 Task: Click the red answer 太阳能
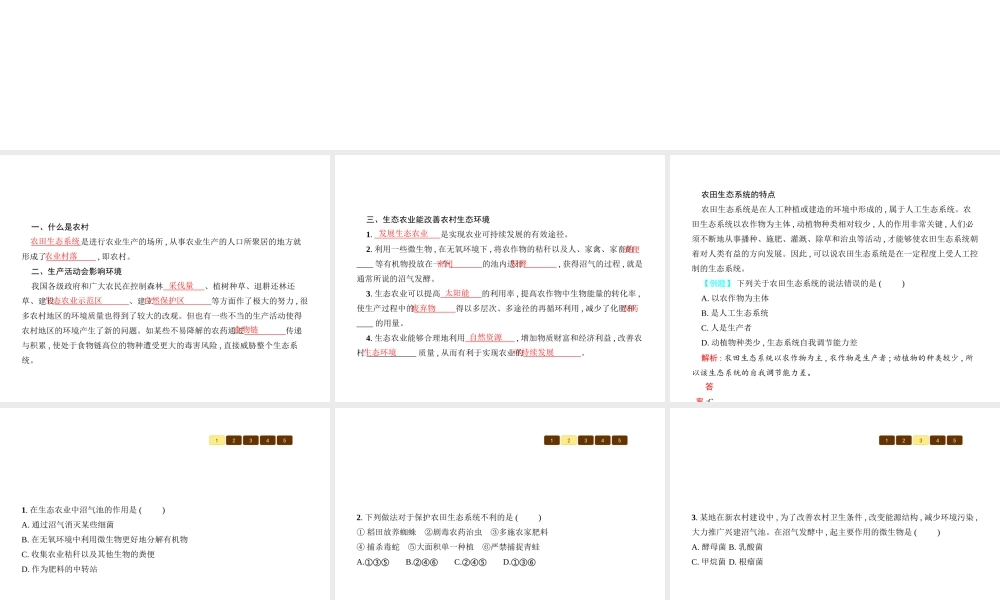pyautogui.click(x=457, y=293)
